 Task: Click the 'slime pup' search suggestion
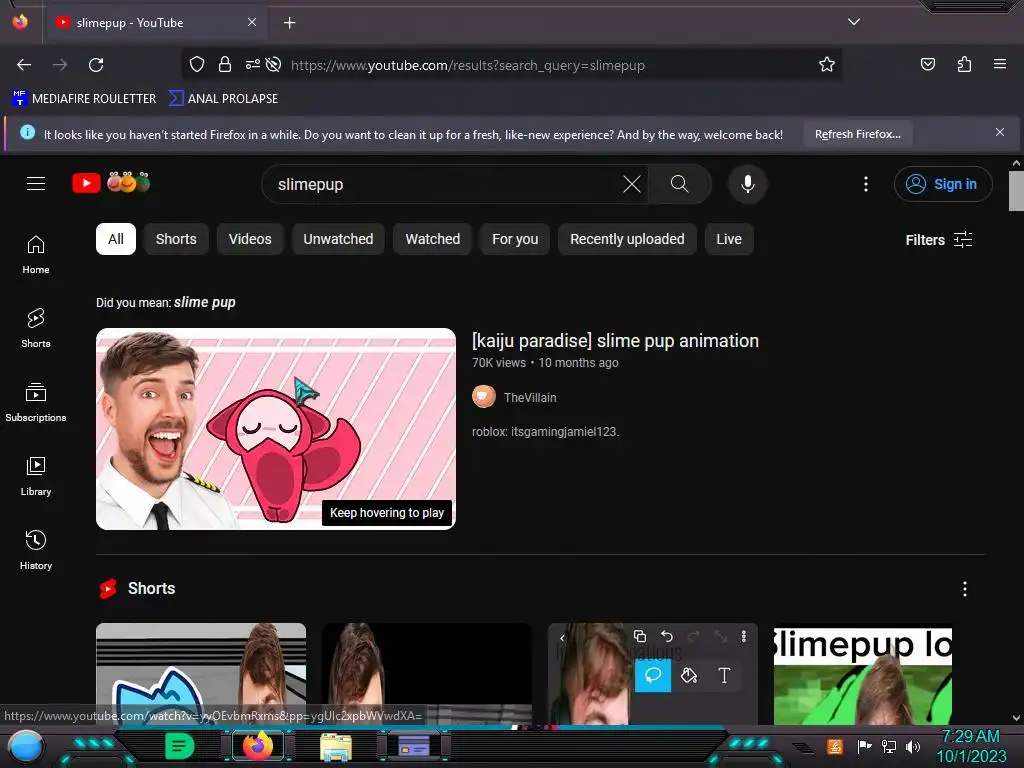[204, 302]
